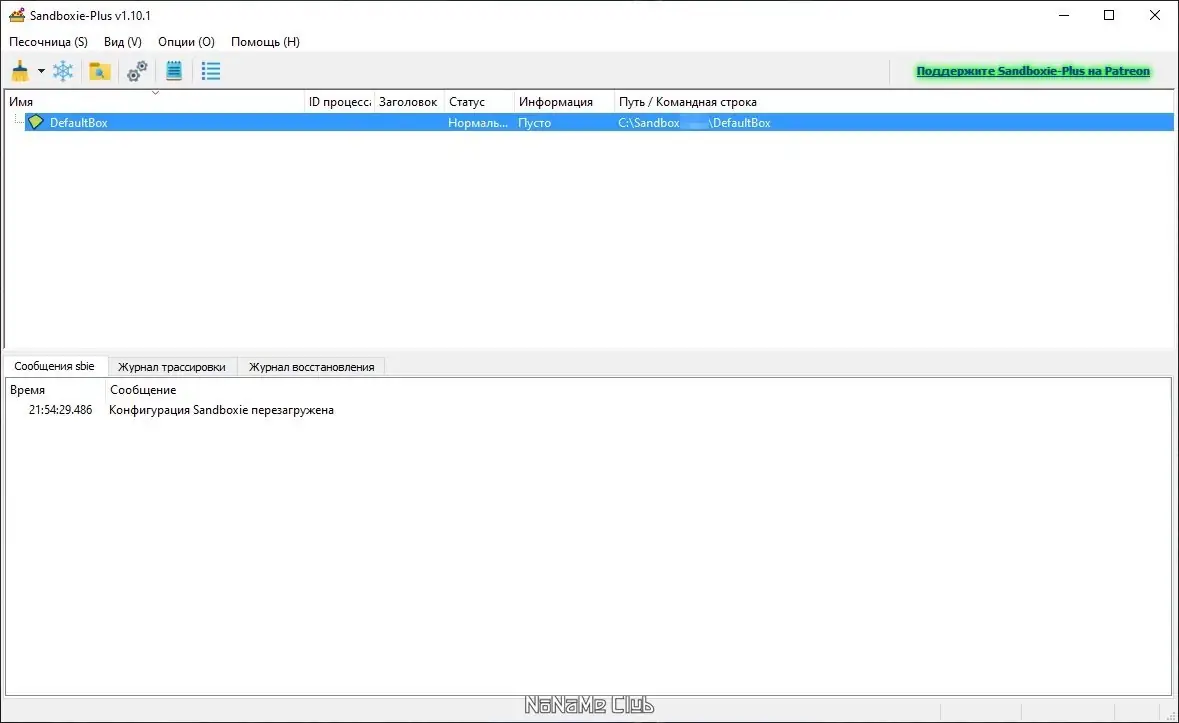Click the folder browse toolbar icon
1179x723 pixels.
(99, 71)
